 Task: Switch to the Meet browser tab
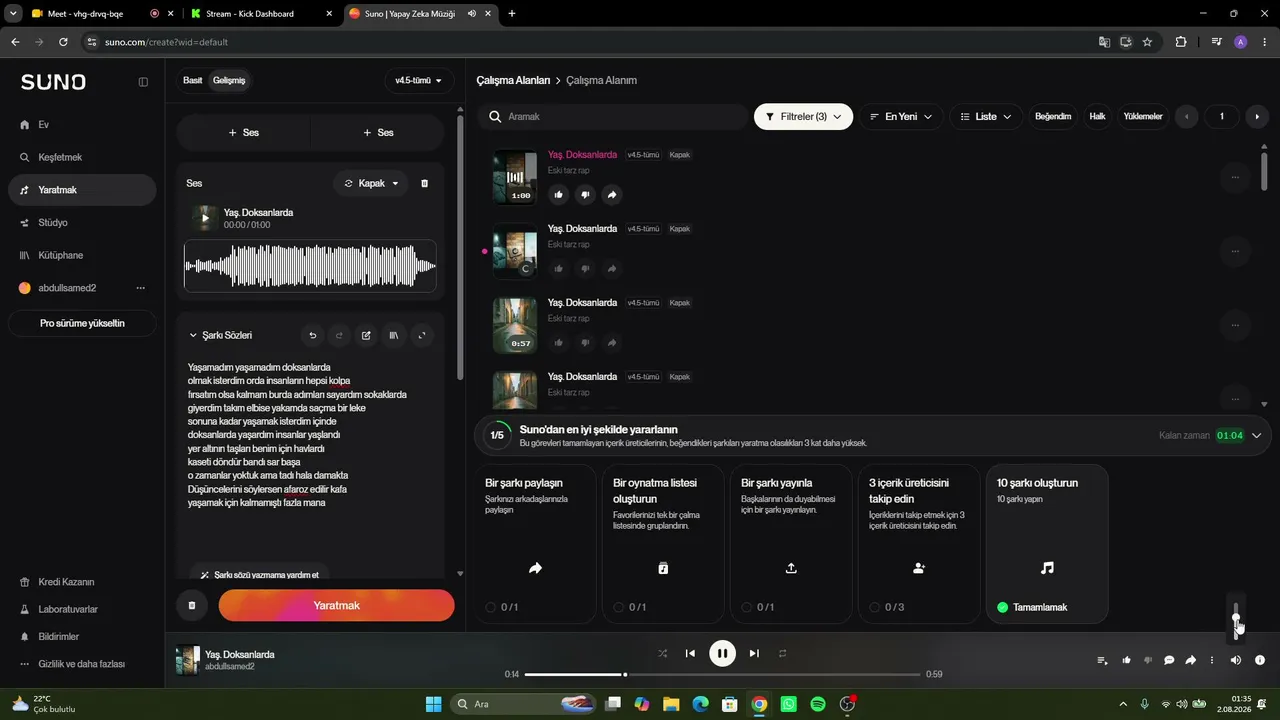coord(100,14)
